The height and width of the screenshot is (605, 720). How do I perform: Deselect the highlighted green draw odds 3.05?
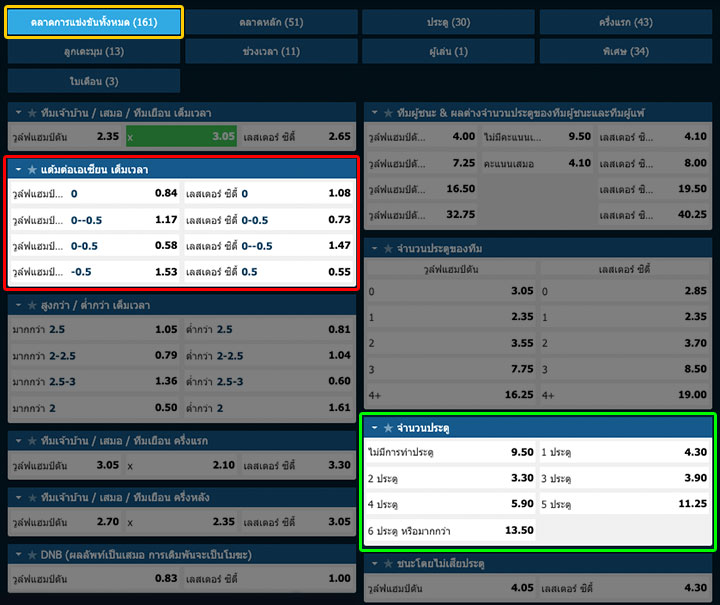pyautogui.click(x=182, y=137)
